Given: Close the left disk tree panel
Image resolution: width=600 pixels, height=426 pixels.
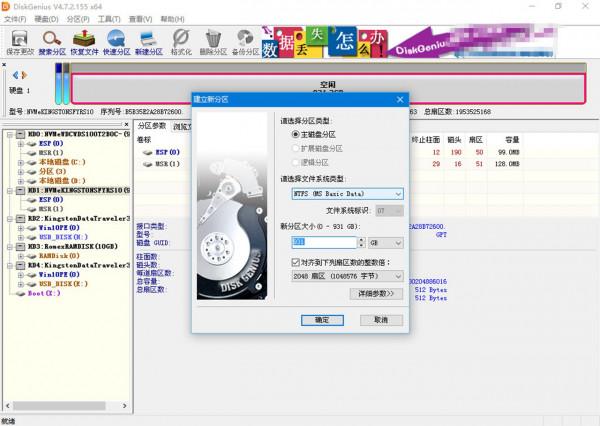Looking at the screenshot, I should [x=127, y=124].
